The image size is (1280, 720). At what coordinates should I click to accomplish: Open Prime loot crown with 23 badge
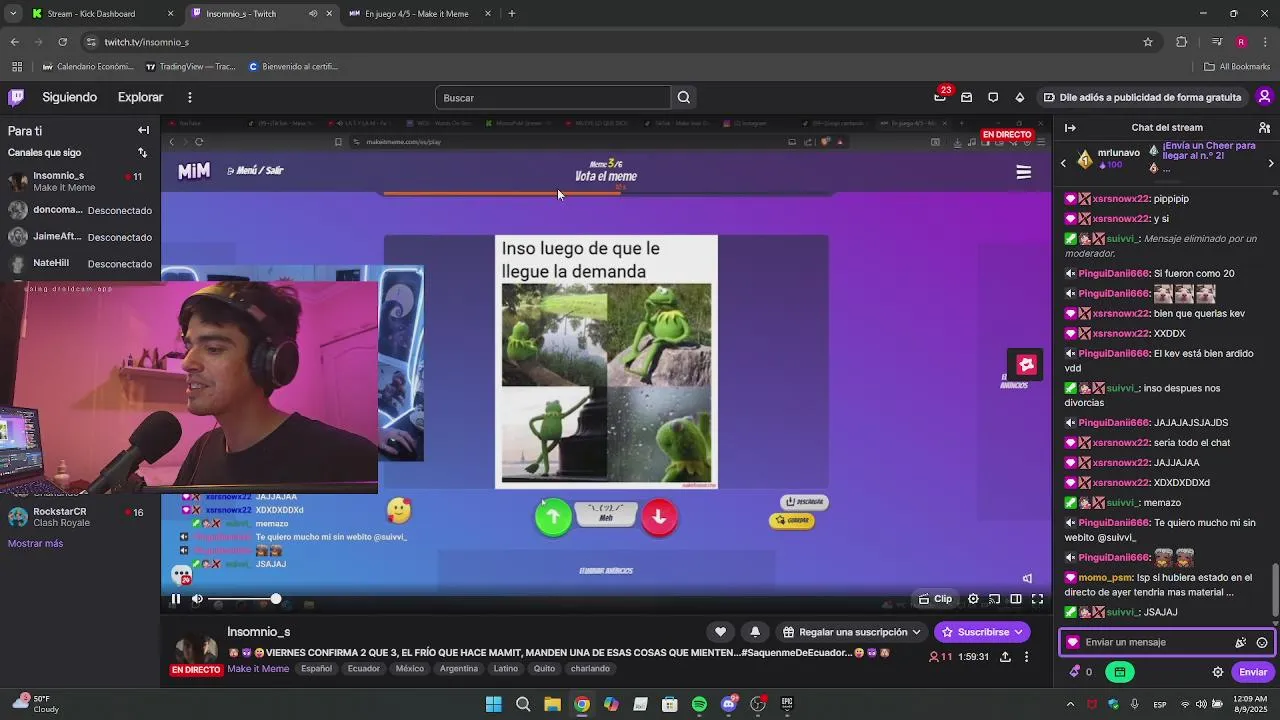tap(940, 96)
